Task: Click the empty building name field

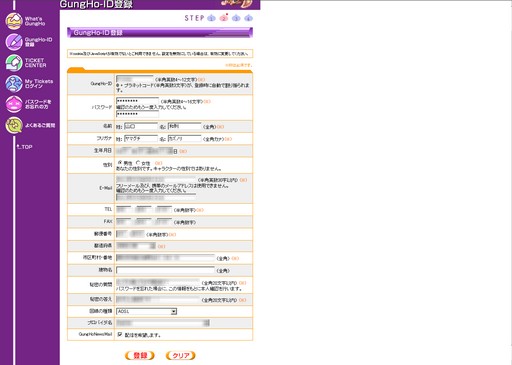Action: [165, 270]
